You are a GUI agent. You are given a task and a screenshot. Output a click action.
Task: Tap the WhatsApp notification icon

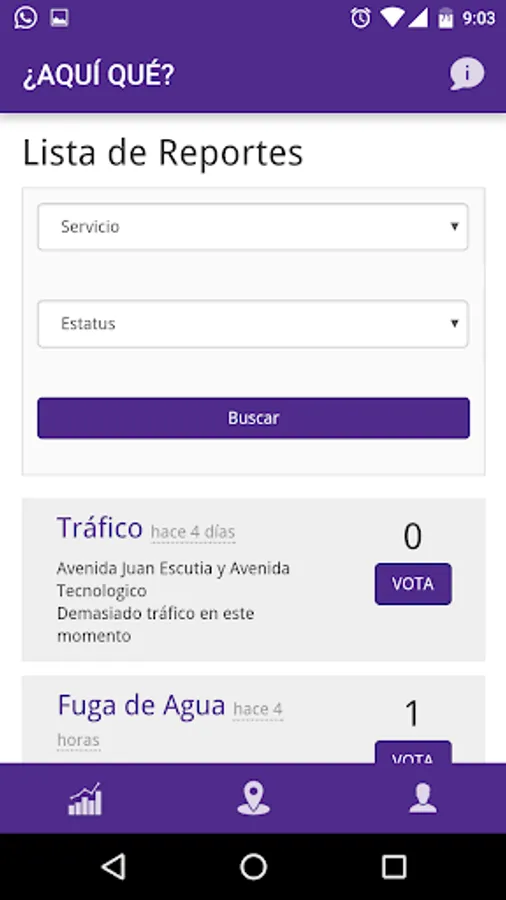click(26, 18)
